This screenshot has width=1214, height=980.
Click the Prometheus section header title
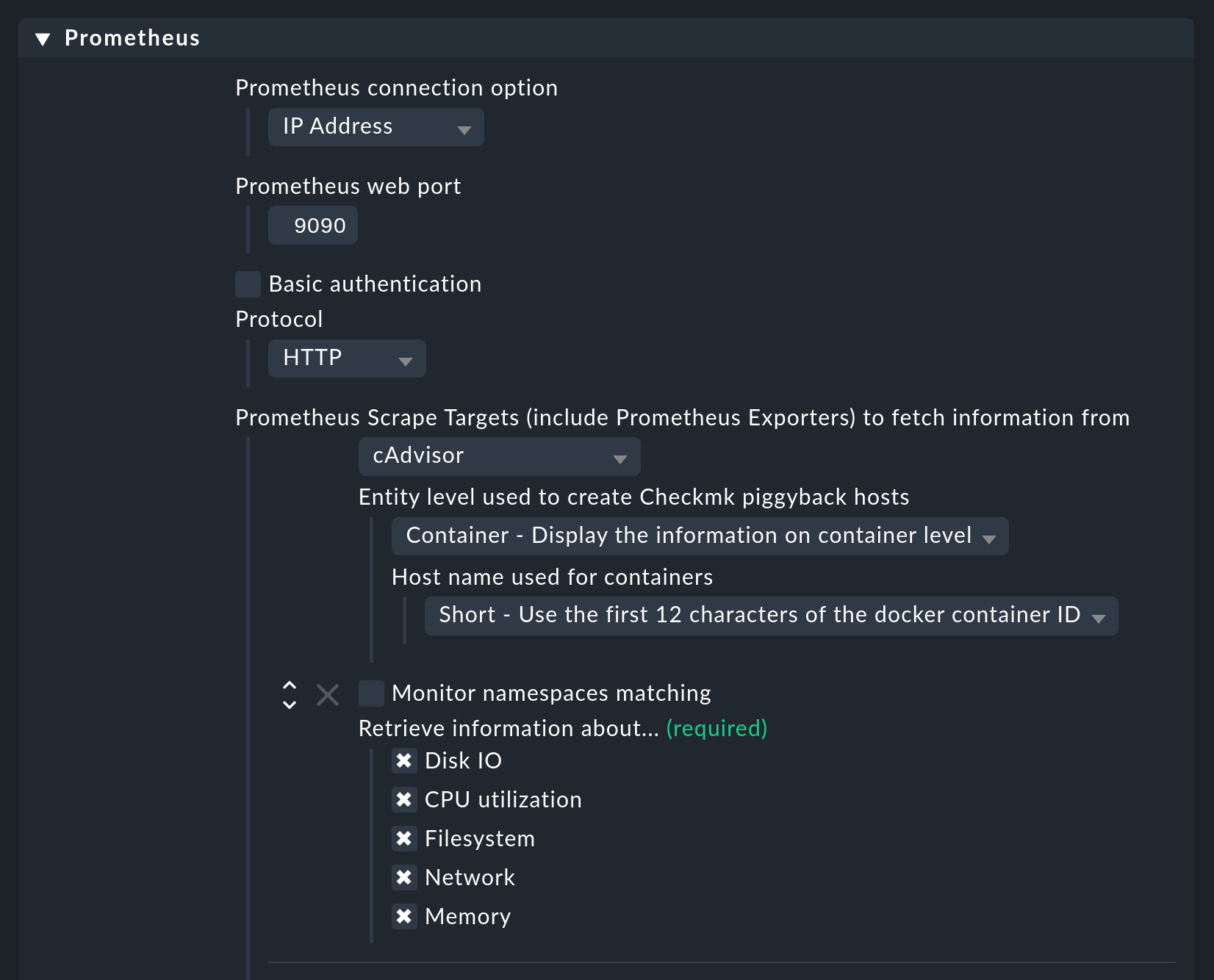tap(132, 38)
